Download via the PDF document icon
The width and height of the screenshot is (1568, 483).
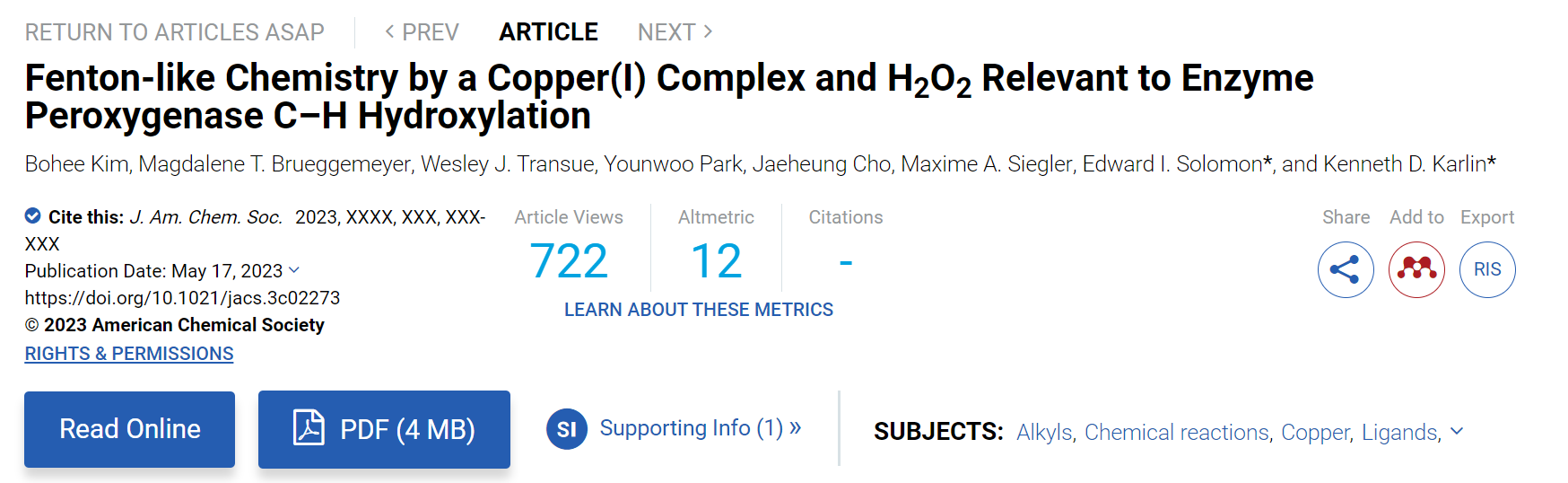pos(309,428)
